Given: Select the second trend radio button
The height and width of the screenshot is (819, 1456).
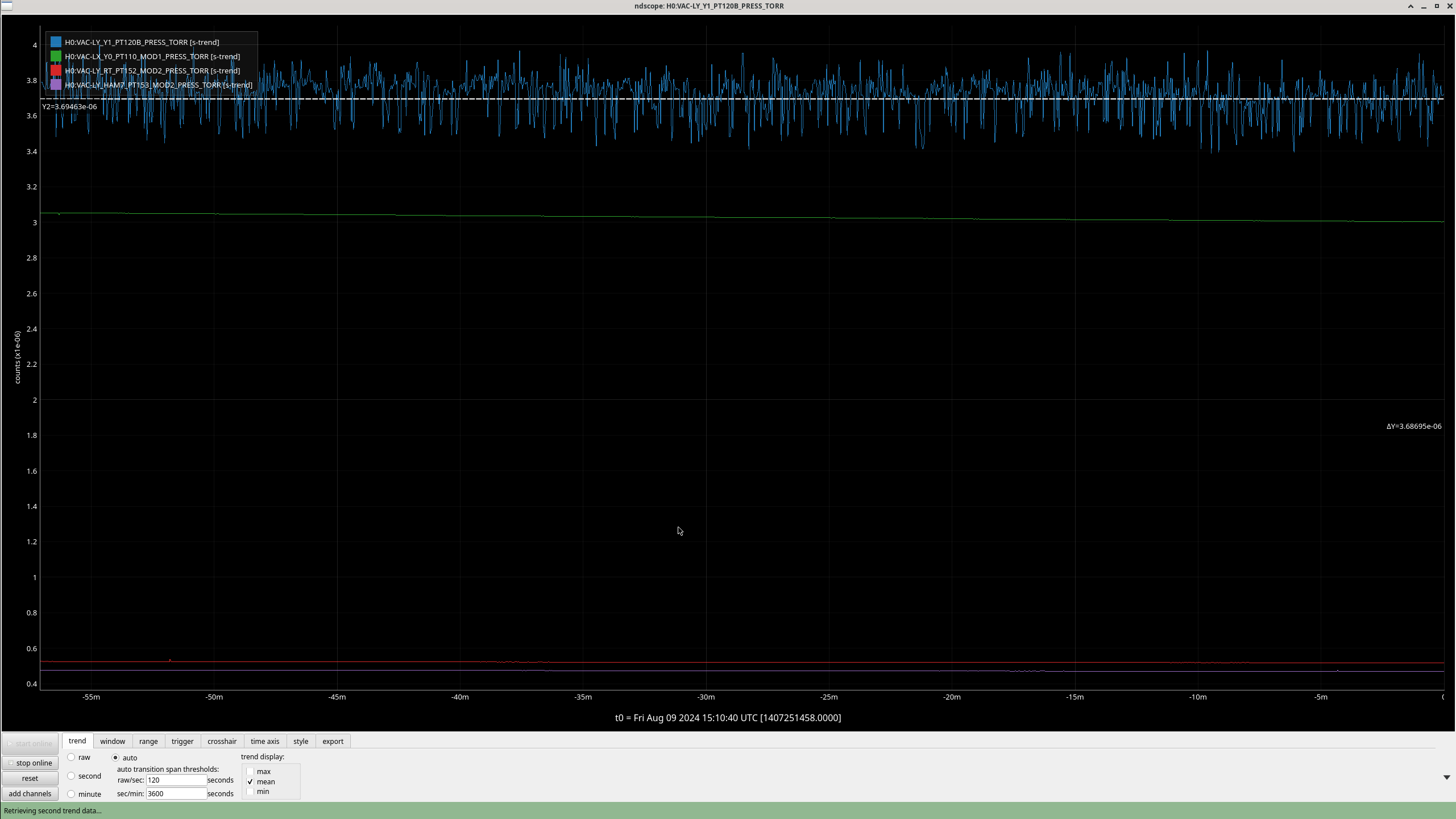Looking at the screenshot, I should (71, 776).
